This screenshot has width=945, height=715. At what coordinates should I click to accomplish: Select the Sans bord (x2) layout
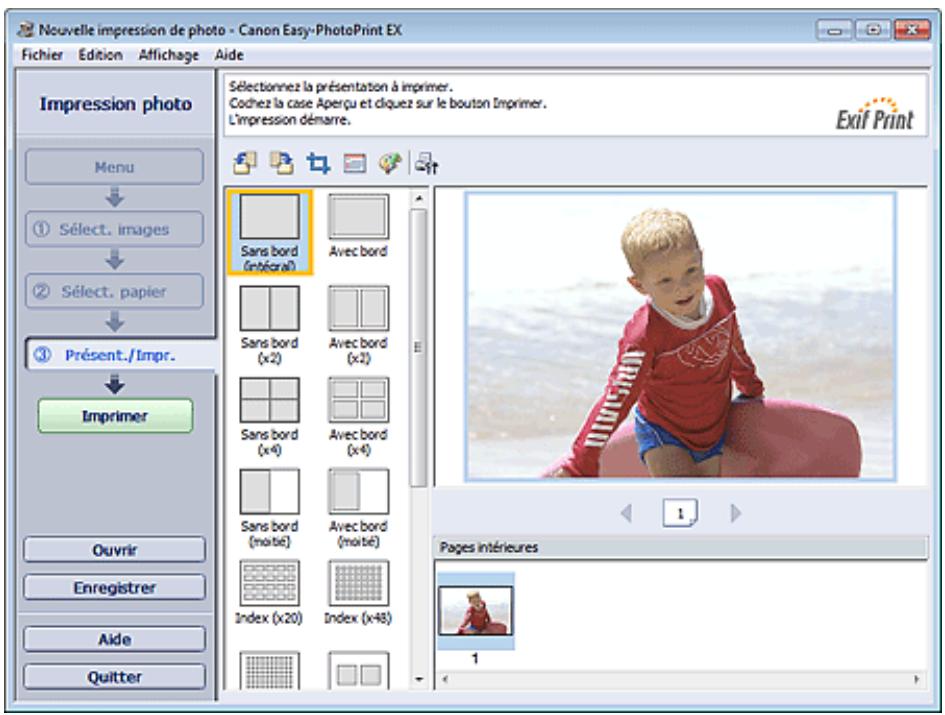pos(269,326)
